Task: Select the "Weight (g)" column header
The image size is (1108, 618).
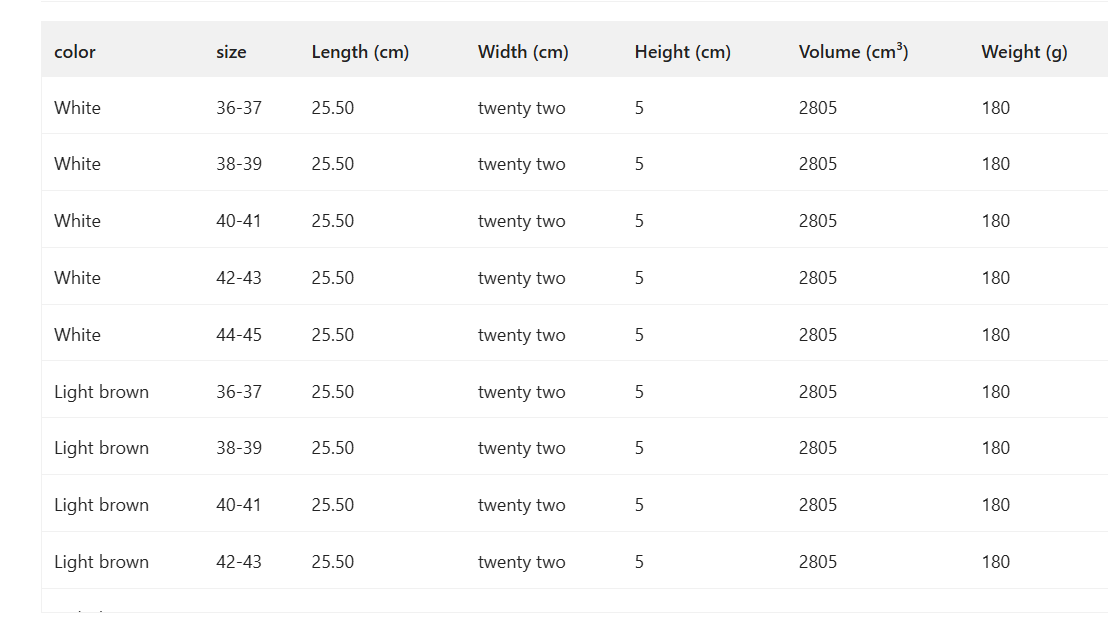Action: 1024,52
